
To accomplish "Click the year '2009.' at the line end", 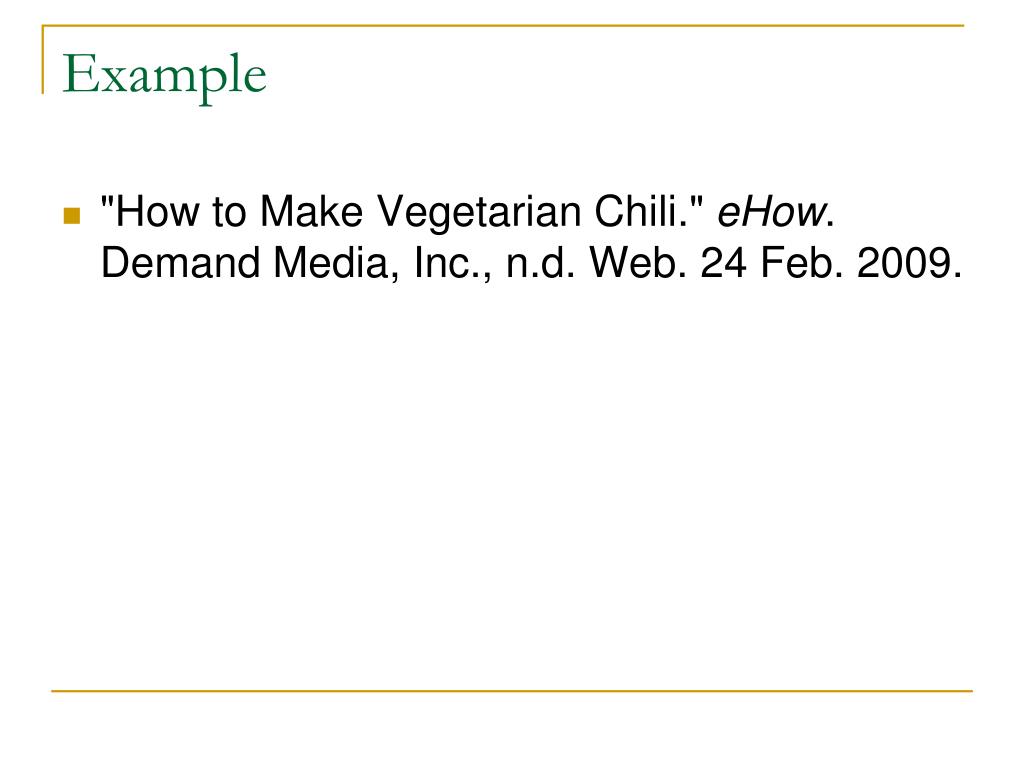I will click(x=909, y=263).
